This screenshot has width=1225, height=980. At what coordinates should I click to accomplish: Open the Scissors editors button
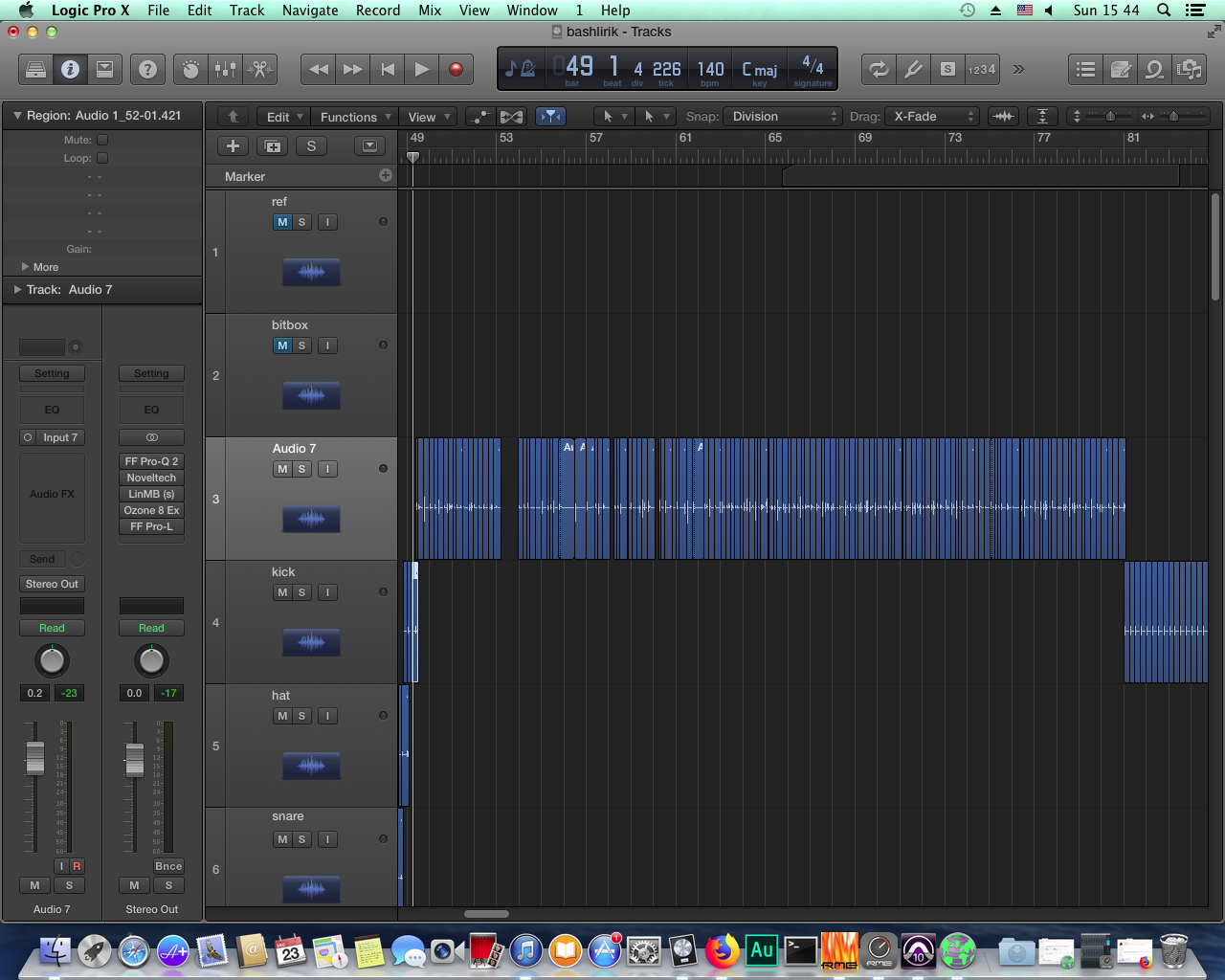click(259, 69)
